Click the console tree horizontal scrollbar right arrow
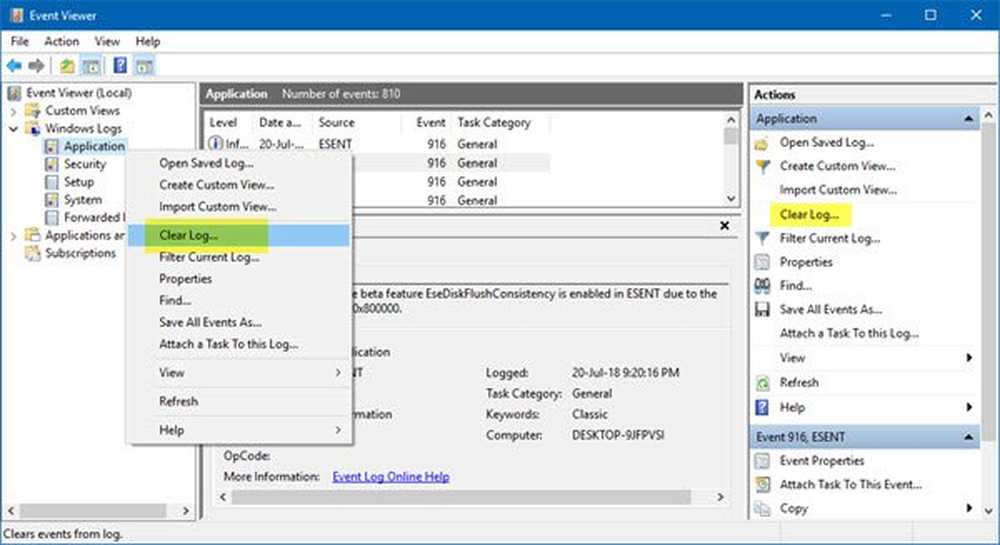Screen dimensions: 1000x545 (186, 511)
